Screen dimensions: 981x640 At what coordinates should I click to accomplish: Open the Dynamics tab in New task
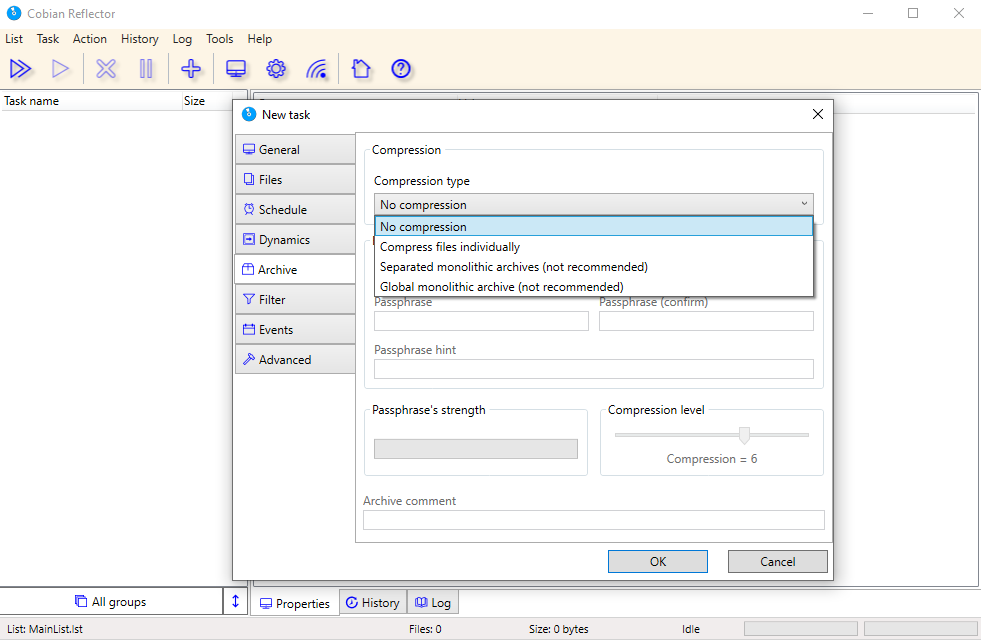(295, 240)
